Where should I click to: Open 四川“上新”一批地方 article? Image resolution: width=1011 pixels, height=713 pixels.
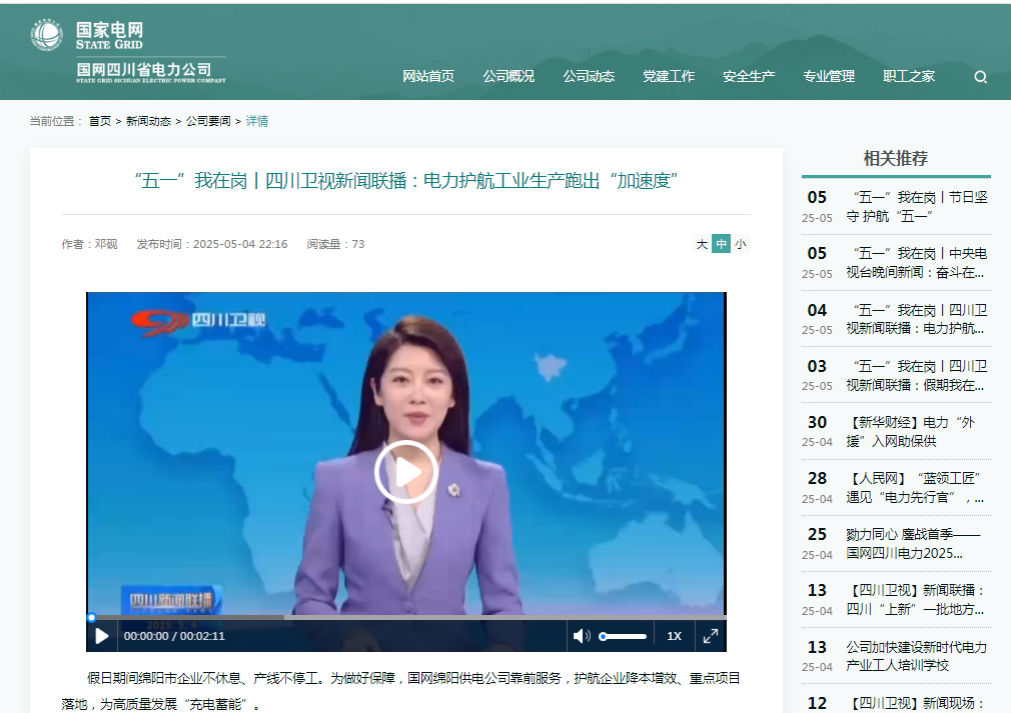[x=916, y=600]
